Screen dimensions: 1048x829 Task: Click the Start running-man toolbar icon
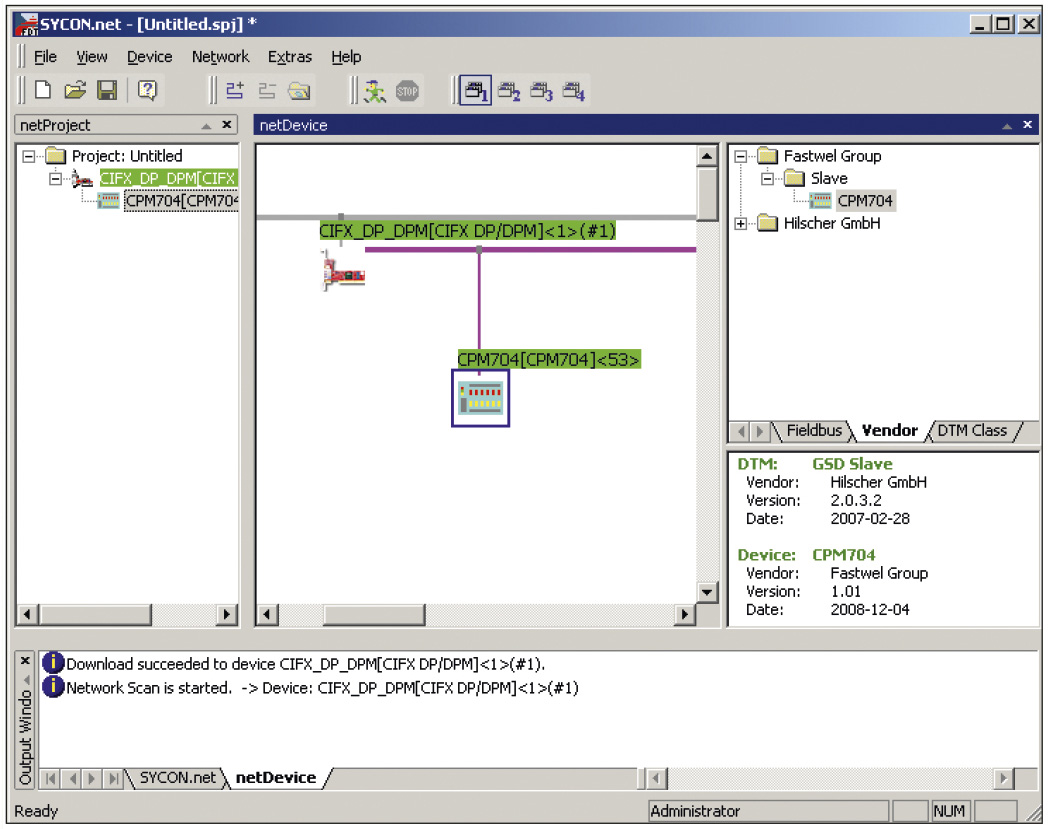coord(374,91)
